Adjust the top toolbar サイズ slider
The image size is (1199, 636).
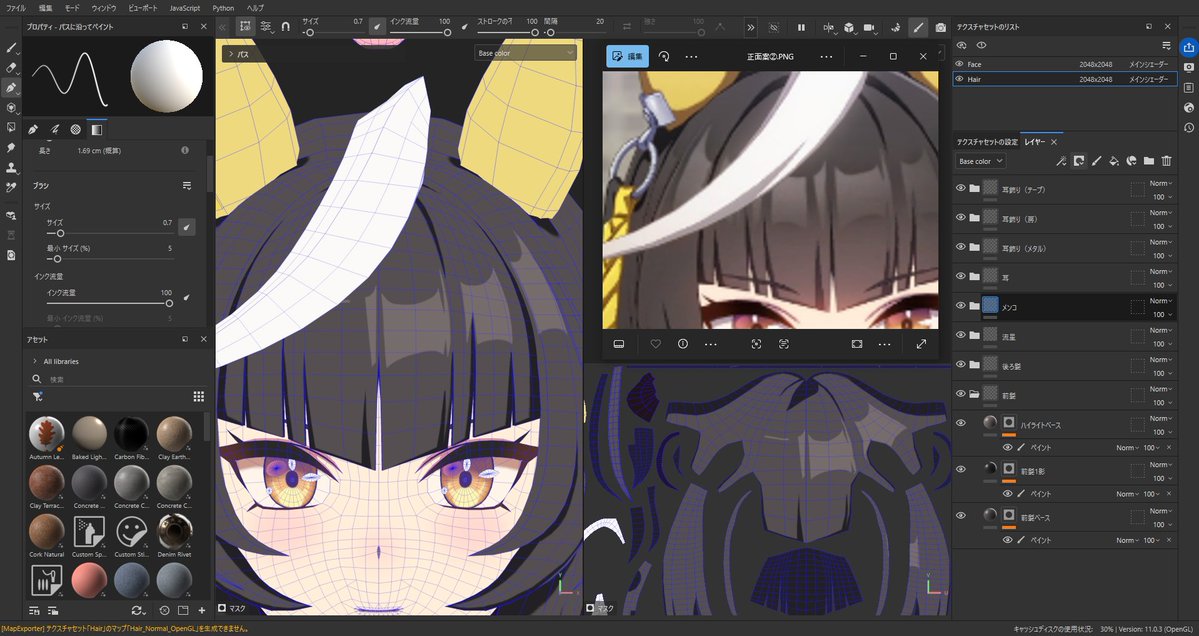coord(334,33)
